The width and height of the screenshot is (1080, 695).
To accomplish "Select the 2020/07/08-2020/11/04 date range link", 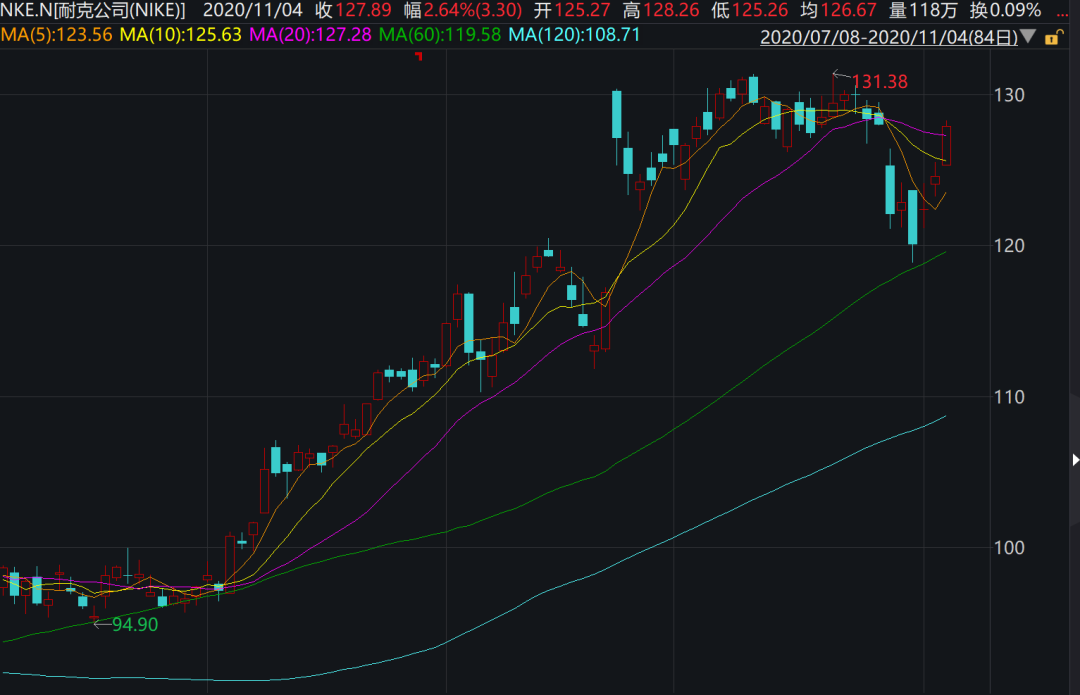I will (889, 38).
